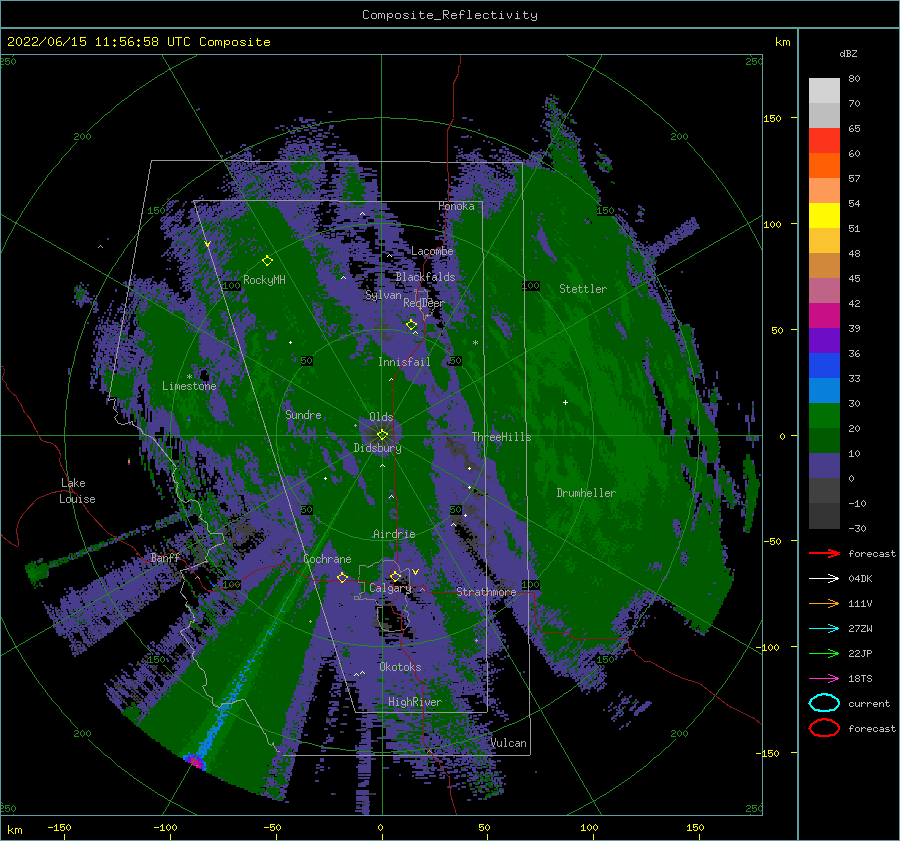Click the 39 dBZ purple color swatch
This screenshot has width=900, height=841.
824,341
